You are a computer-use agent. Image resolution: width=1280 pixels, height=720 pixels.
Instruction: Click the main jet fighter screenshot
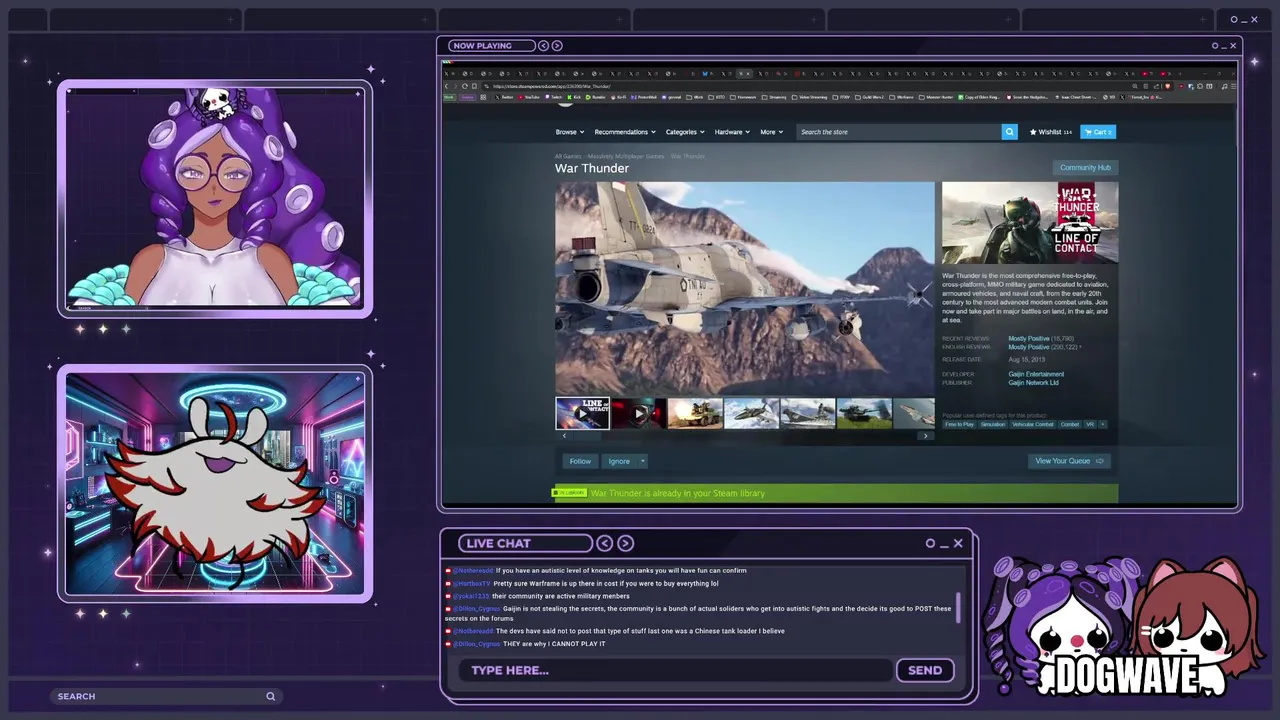click(x=745, y=288)
